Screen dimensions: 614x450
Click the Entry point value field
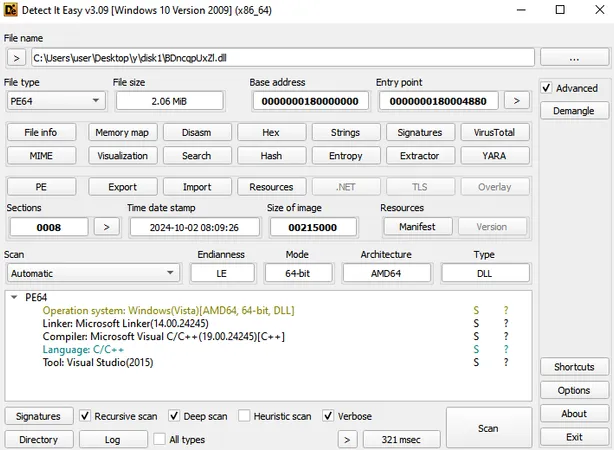[x=439, y=101]
